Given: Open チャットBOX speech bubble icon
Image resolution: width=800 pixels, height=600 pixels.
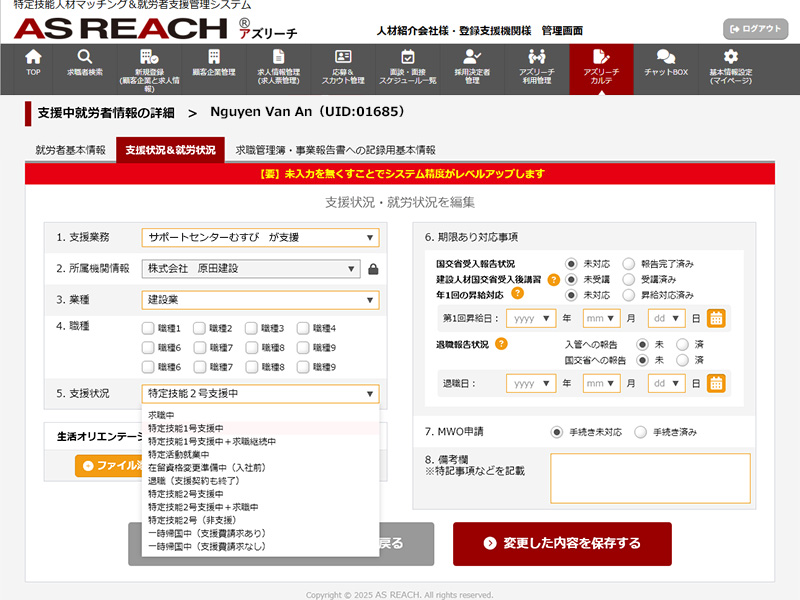Looking at the screenshot, I should pyautogui.click(x=666, y=56).
